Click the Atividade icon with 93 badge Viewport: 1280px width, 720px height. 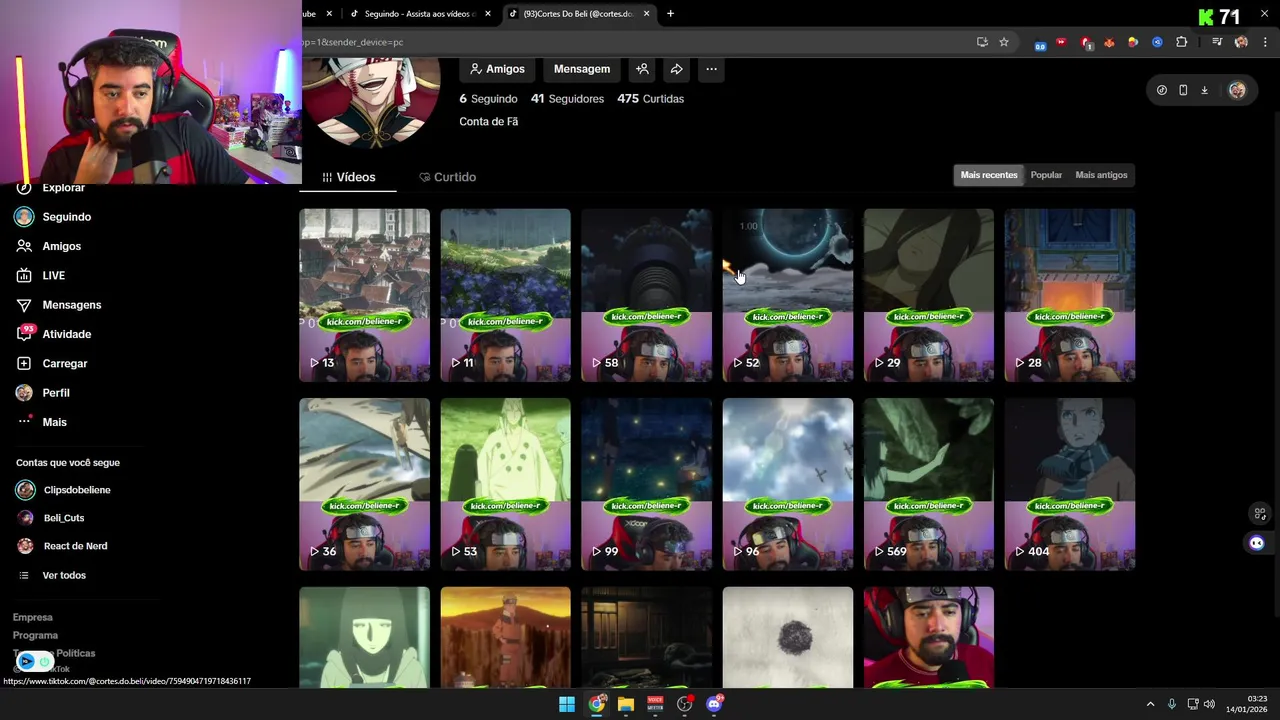24,334
